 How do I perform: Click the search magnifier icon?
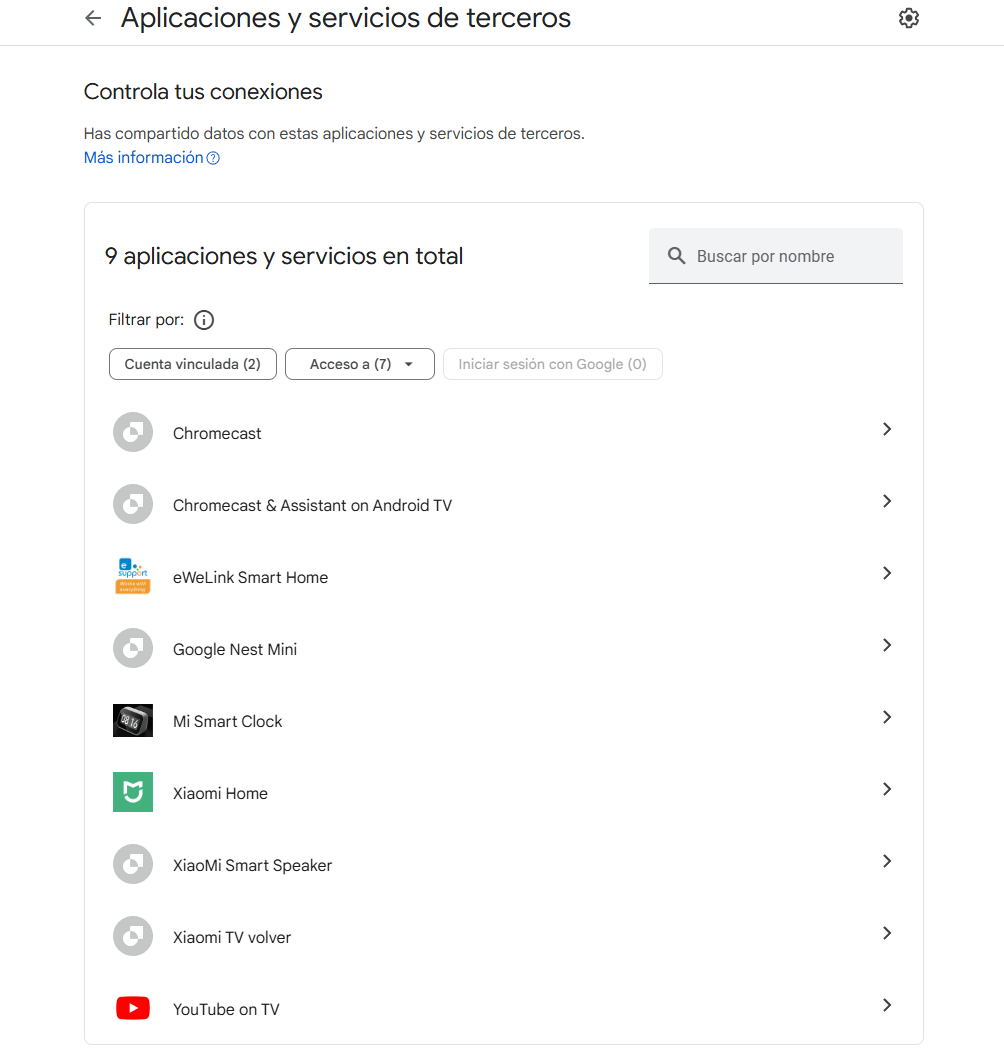point(676,256)
